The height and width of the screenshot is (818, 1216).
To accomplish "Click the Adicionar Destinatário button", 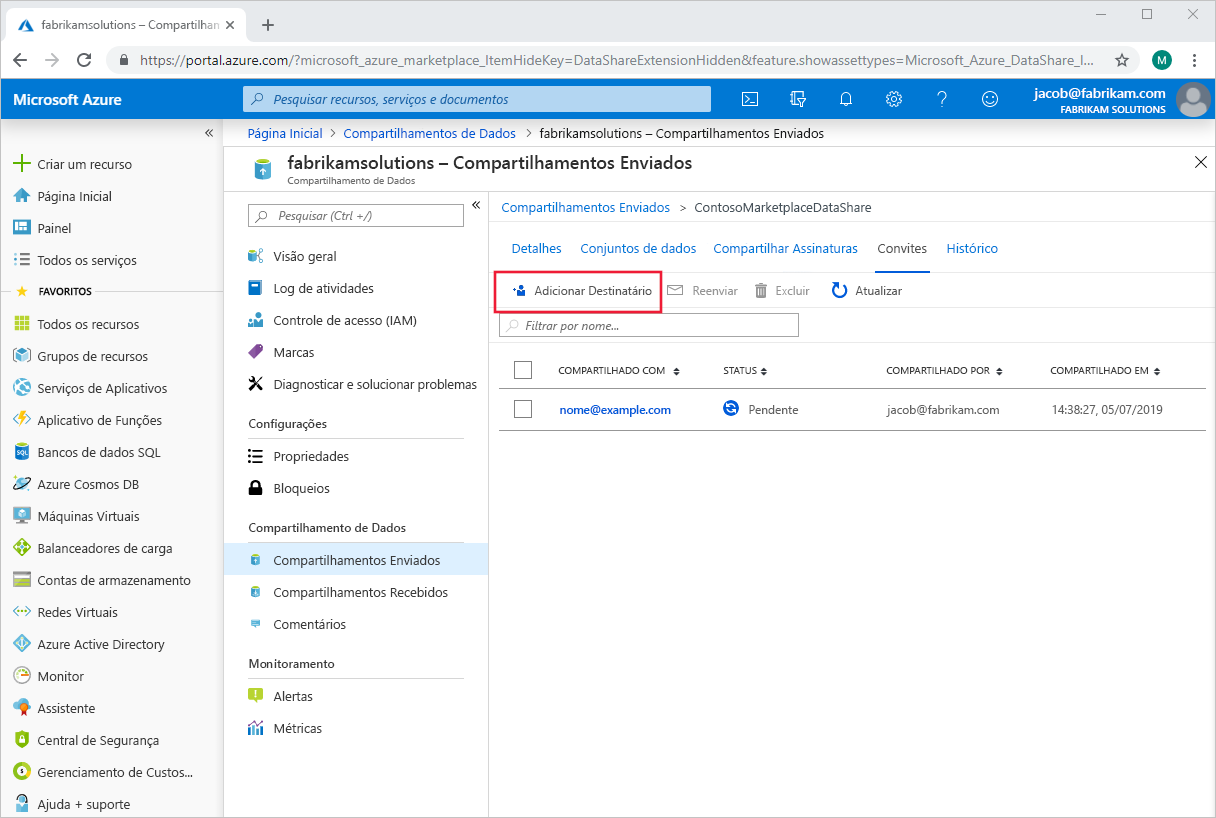I will [578, 291].
